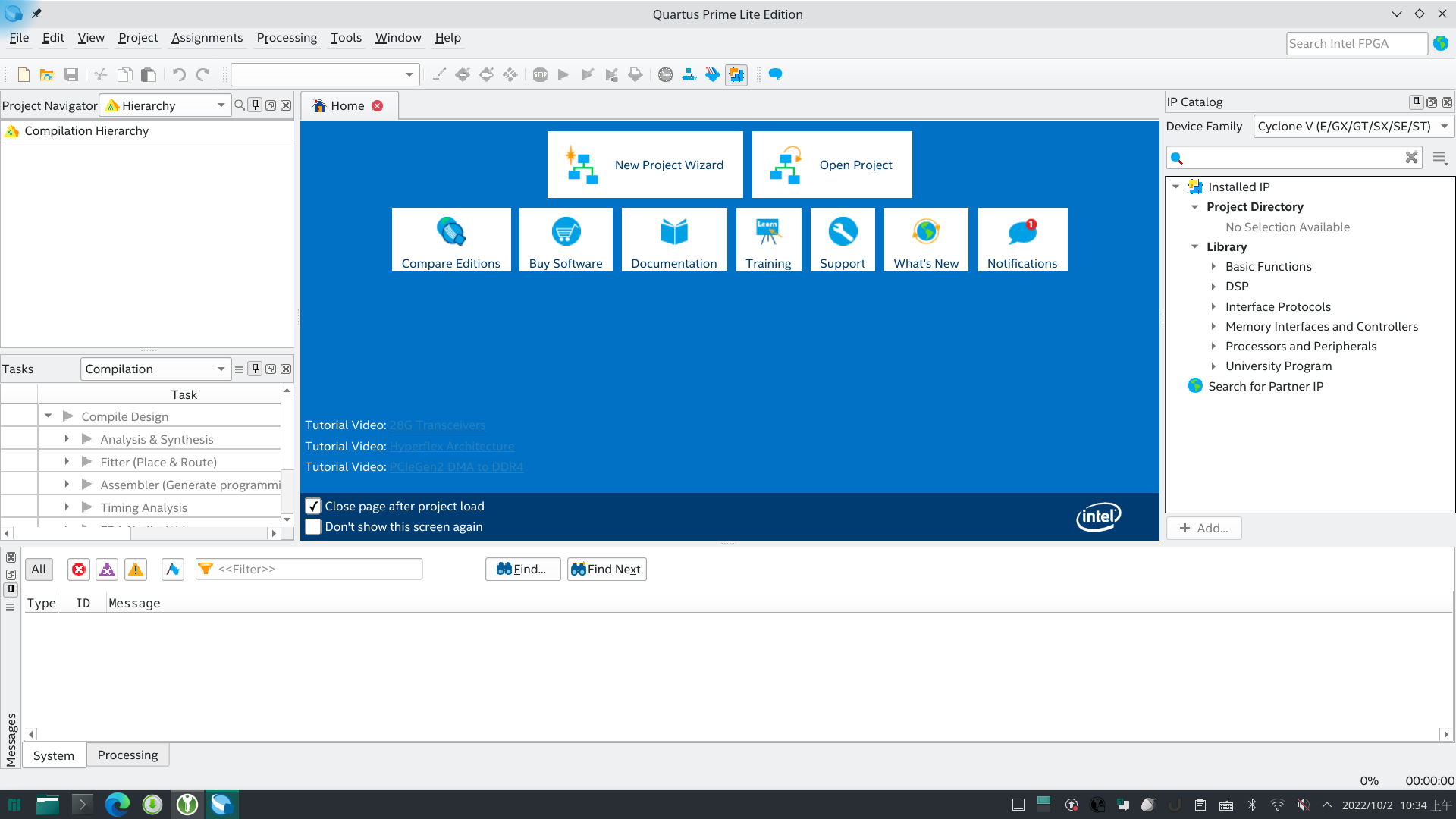Click the Start Compilation play icon
Screen dimensions: 1456x819
point(564,74)
